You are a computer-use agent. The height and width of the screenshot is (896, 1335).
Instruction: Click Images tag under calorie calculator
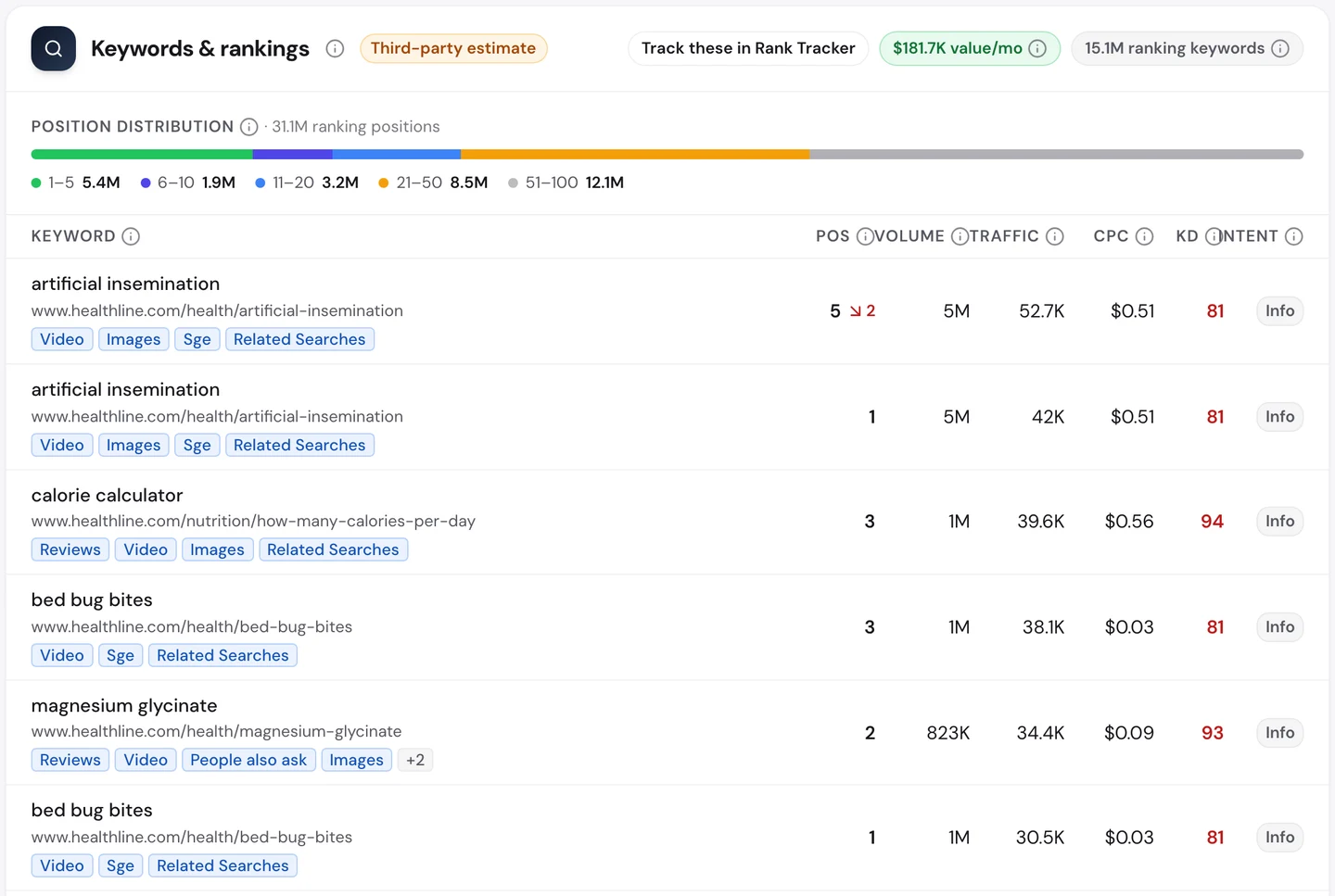(x=217, y=549)
